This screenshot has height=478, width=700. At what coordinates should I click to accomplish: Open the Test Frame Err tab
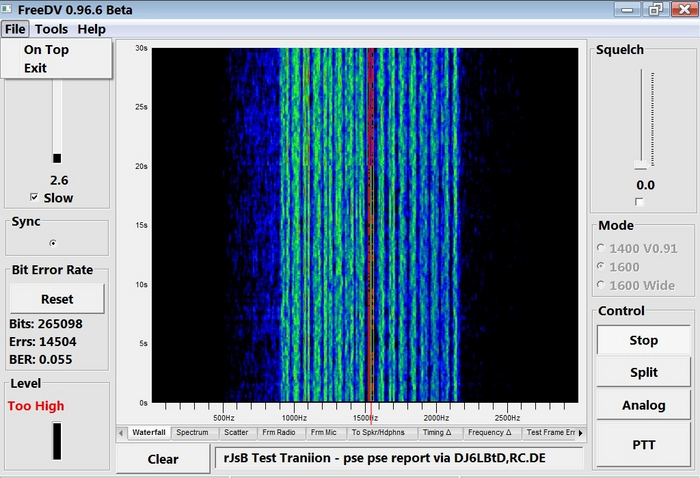click(x=550, y=432)
